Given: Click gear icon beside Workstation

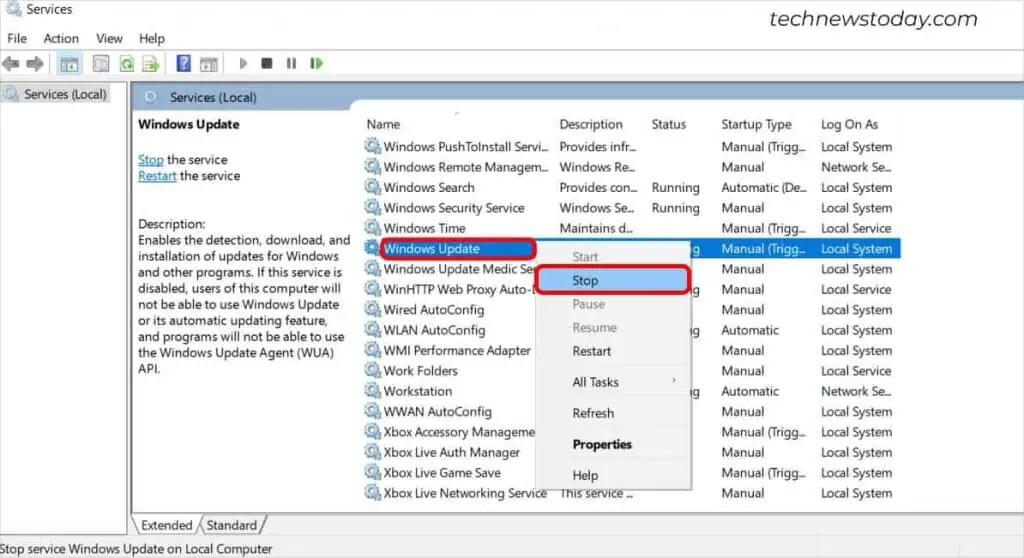Looking at the screenshot, I should [x=372, y=391].
